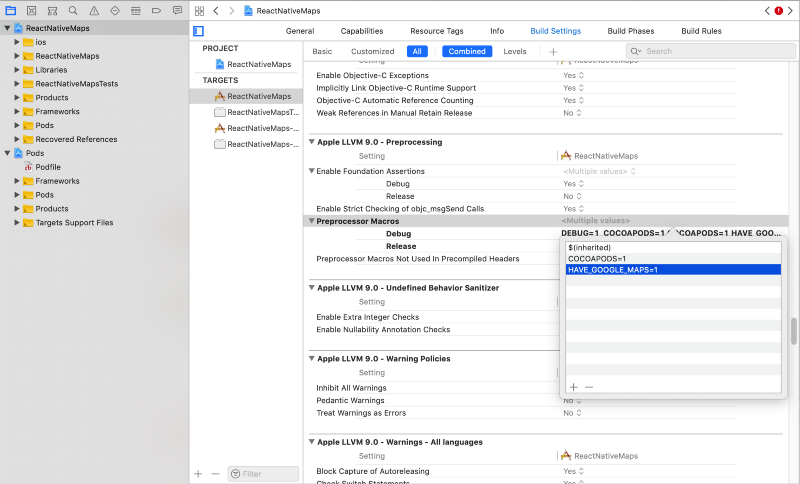Click the related items grid icon
Screen dimensions: 800x484
click(x=198, y=9)
